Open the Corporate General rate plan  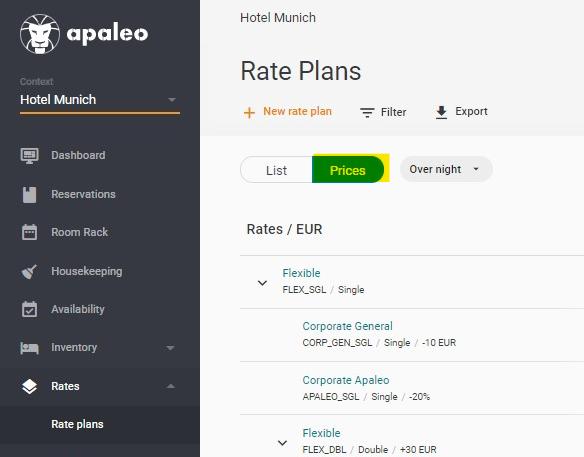coord(347,326)
